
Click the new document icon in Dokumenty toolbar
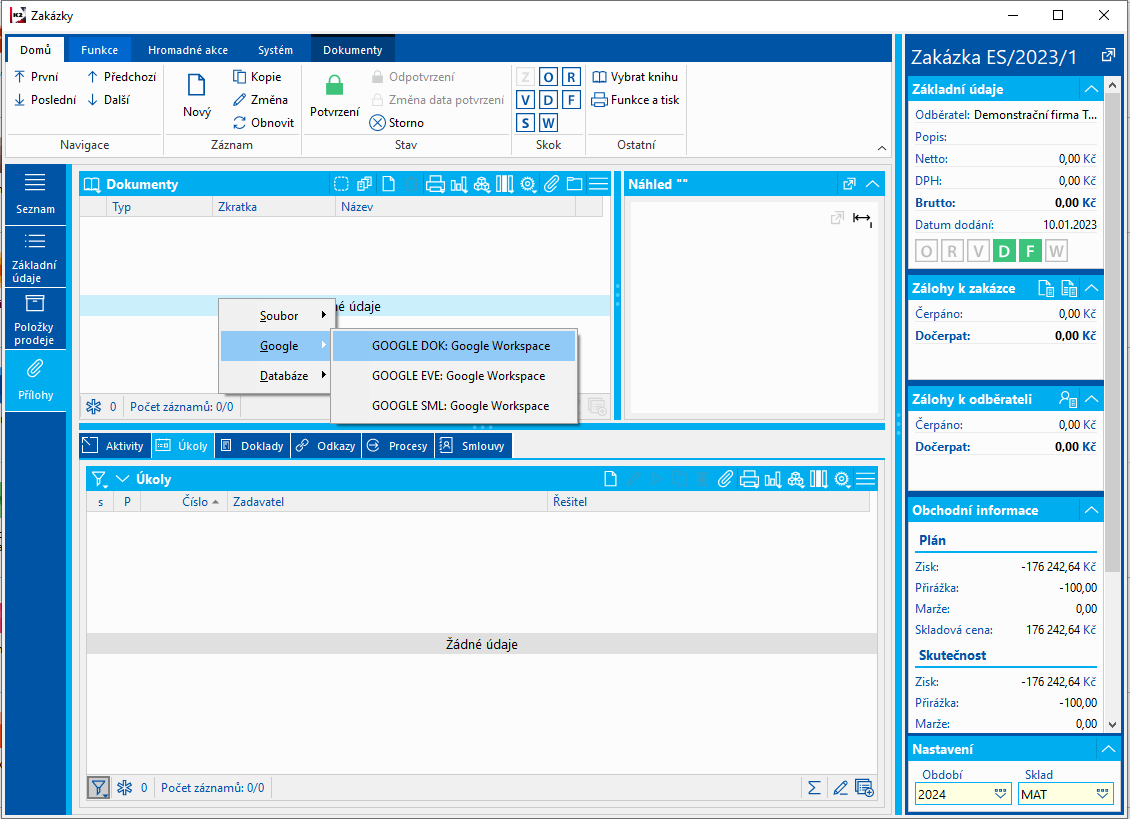point(388,184)
